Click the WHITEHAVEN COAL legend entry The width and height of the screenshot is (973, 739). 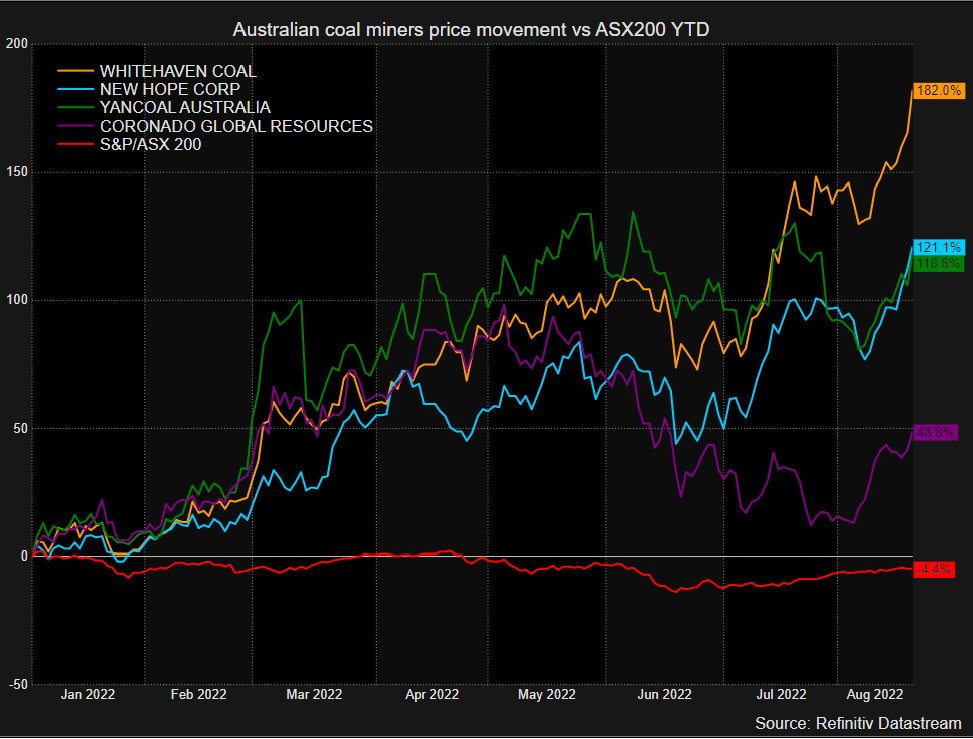tap(178, 72)
